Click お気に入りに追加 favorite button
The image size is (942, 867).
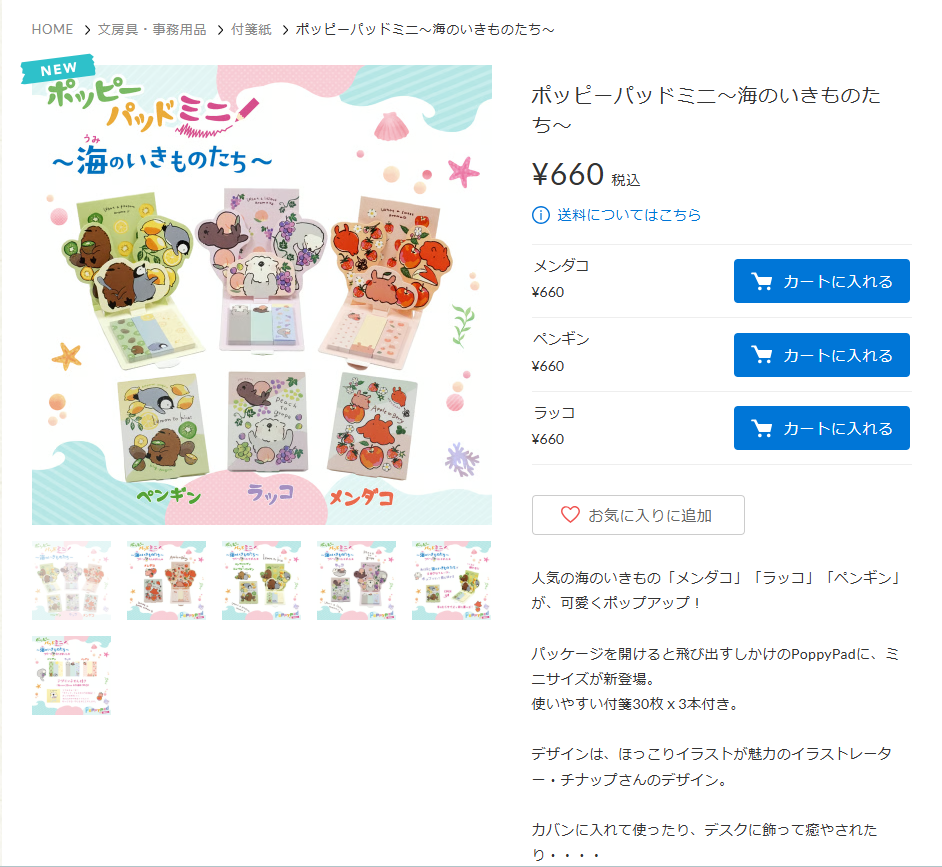tap(638, 515)
